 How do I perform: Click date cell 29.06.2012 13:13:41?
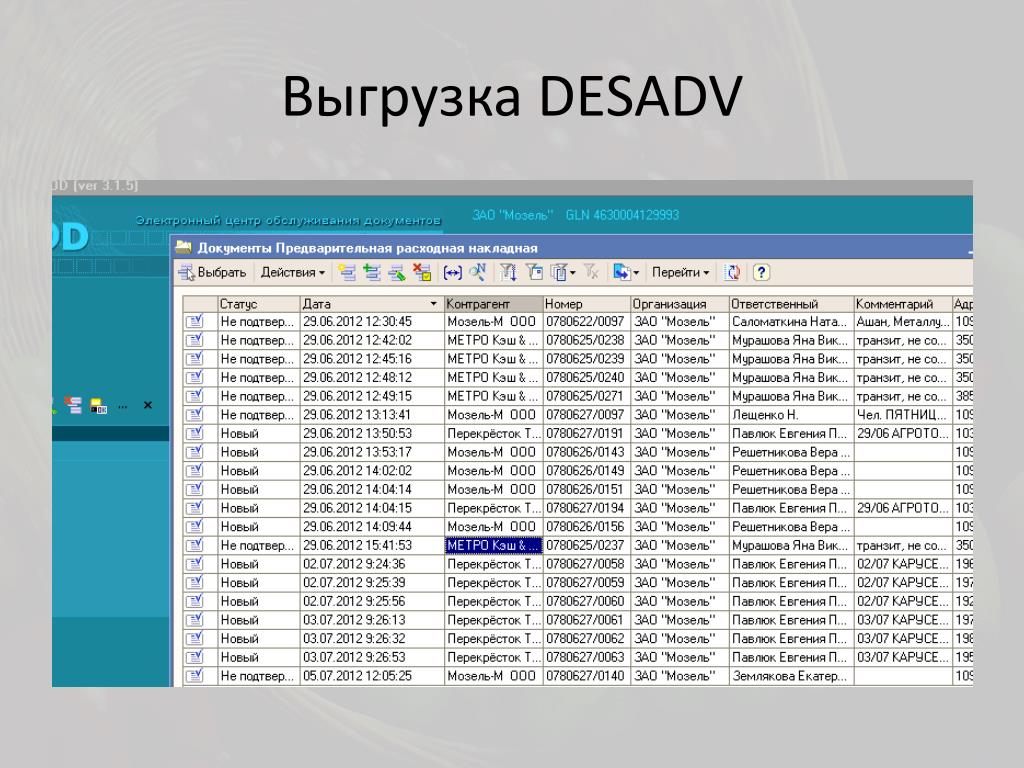(x=372, y=415)
